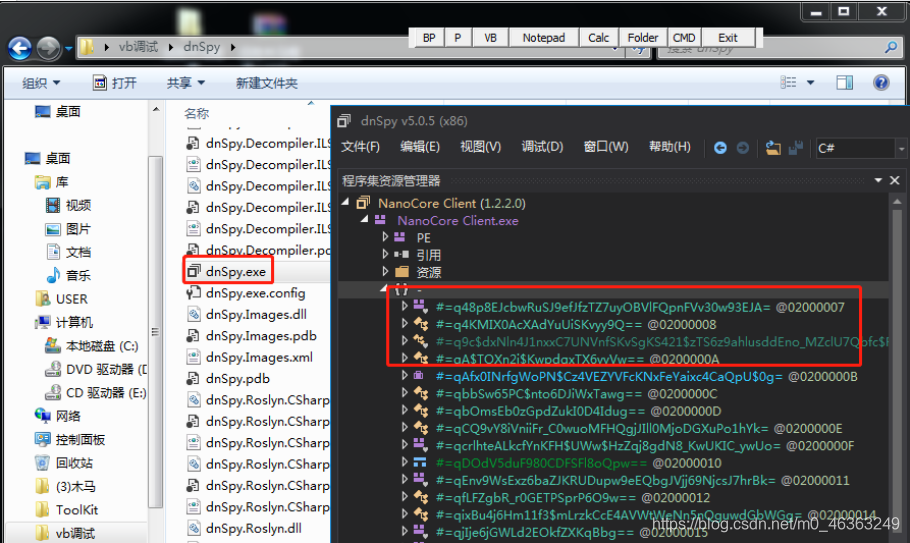Expand the 资源 node
The image size is (910, 543).
385,271
